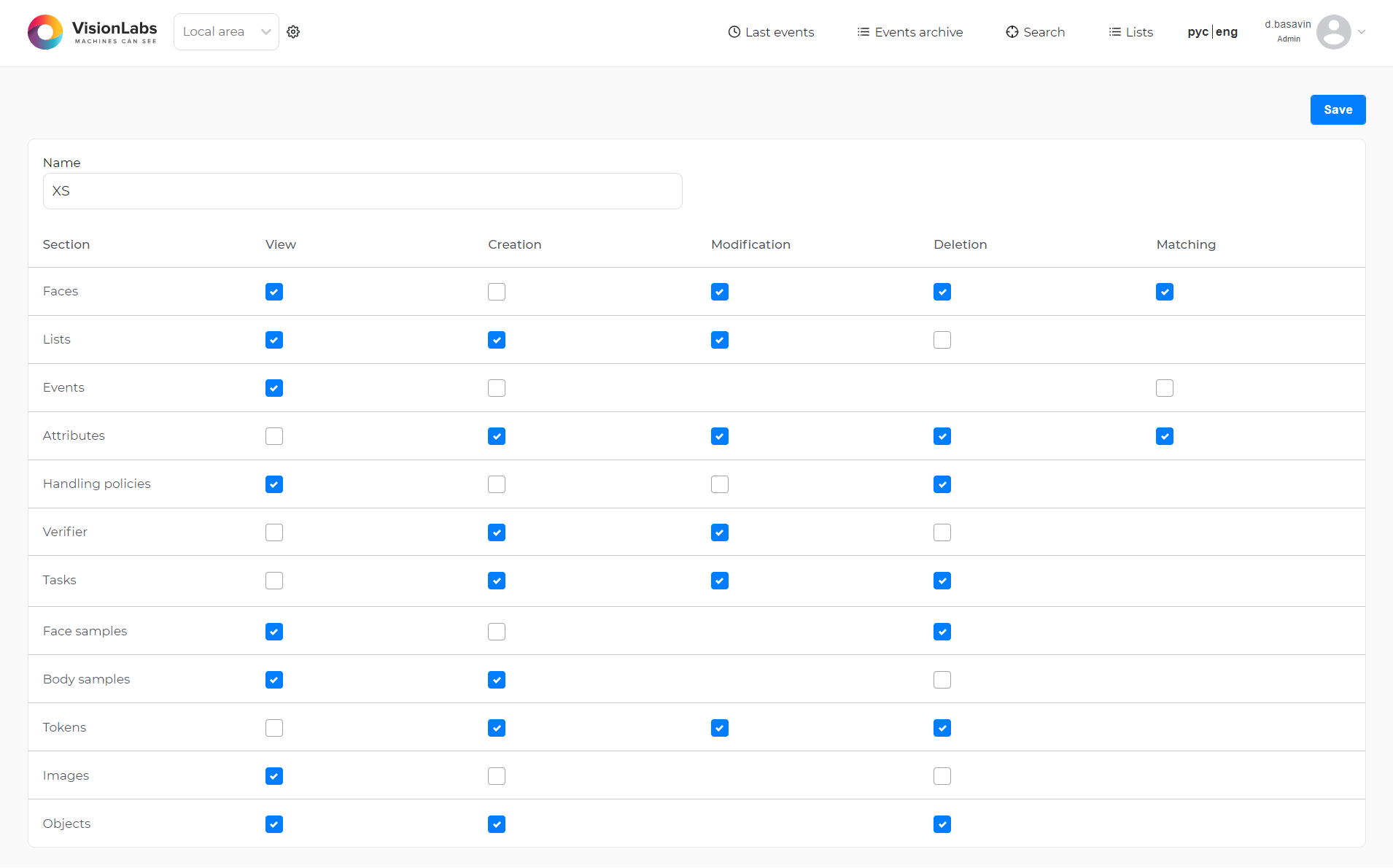Uncheck Lists Modification permission
This screenshot has height=868, width=1393.
(720, 340)
